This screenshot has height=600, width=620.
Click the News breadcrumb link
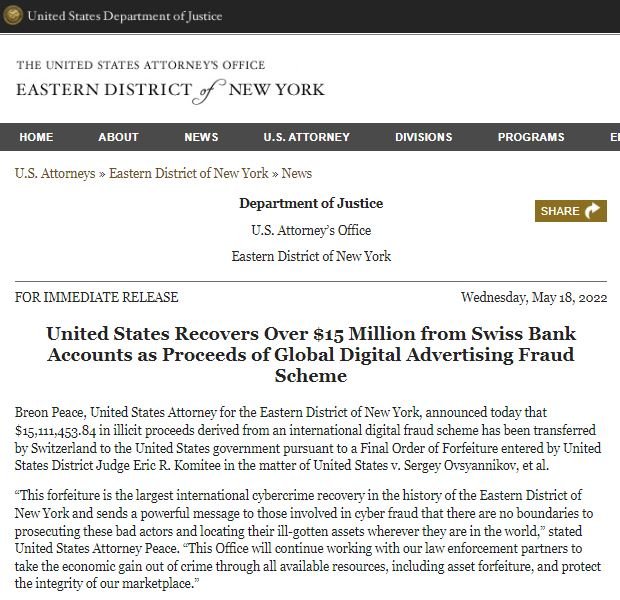(297, 173)
